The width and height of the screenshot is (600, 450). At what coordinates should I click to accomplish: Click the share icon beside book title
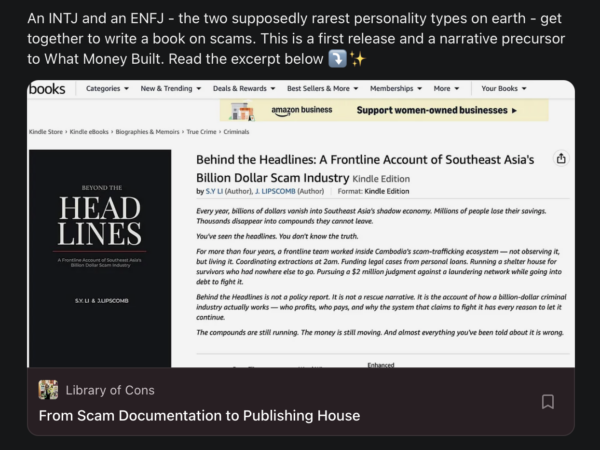coord(561,158)
